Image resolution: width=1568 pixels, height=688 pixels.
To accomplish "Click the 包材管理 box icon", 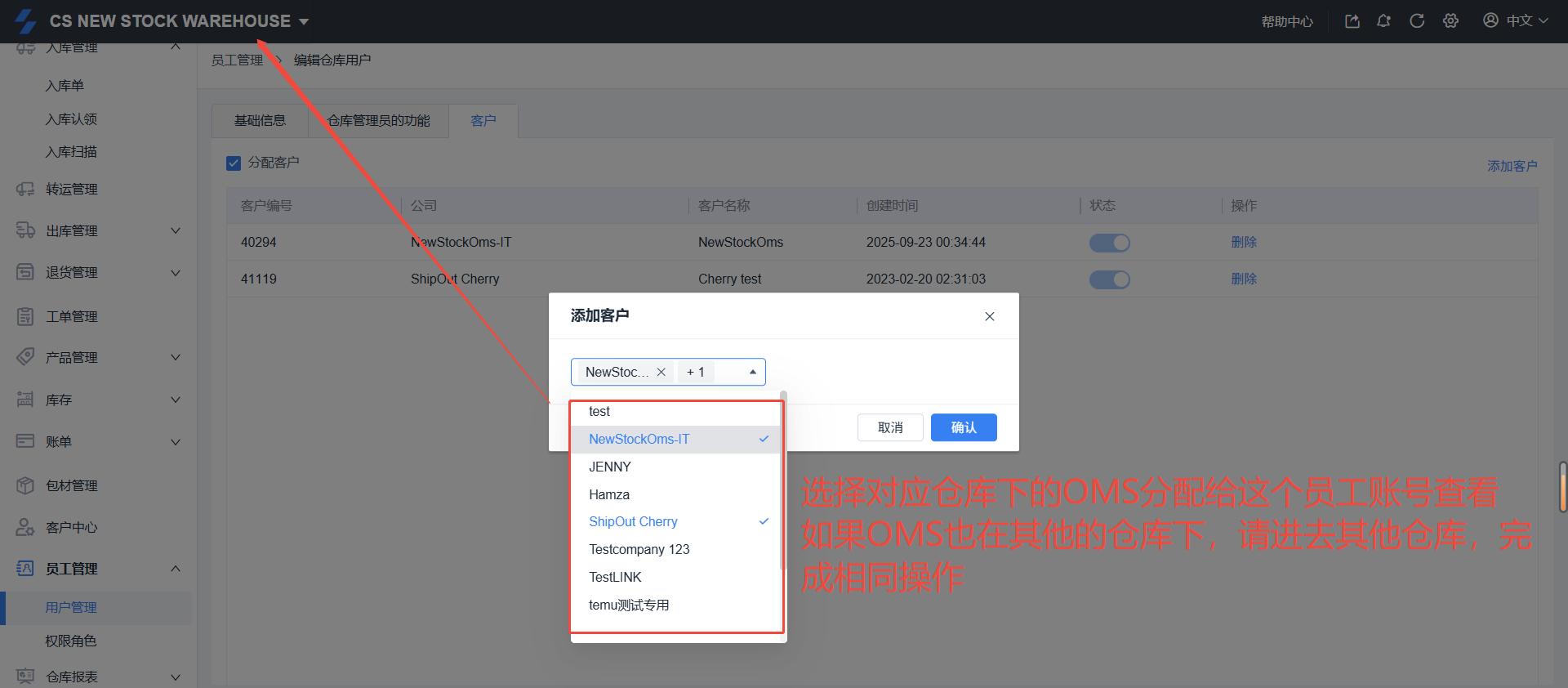I will [25, 485].
